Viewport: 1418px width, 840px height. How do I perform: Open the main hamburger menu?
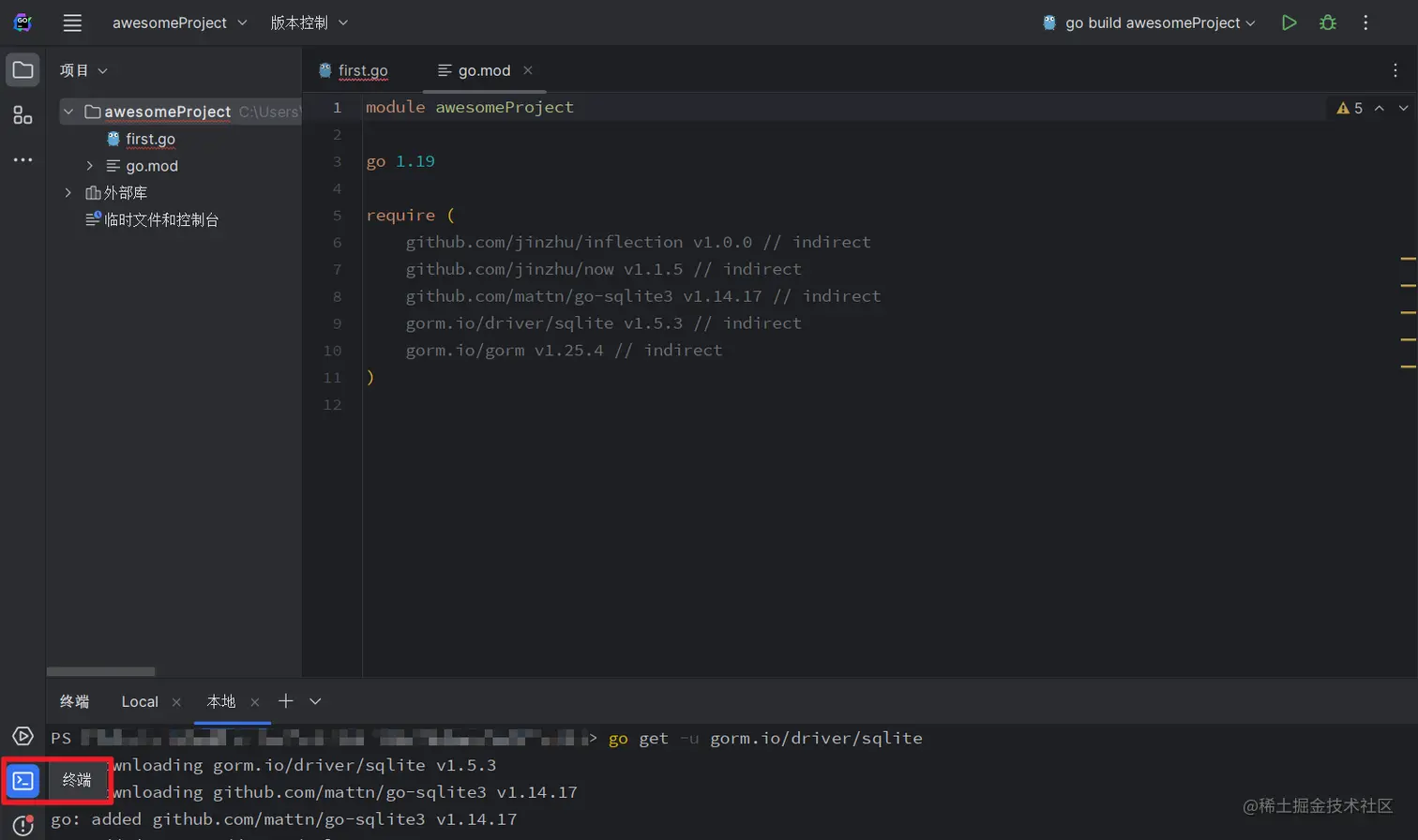(x=72, y=22)
